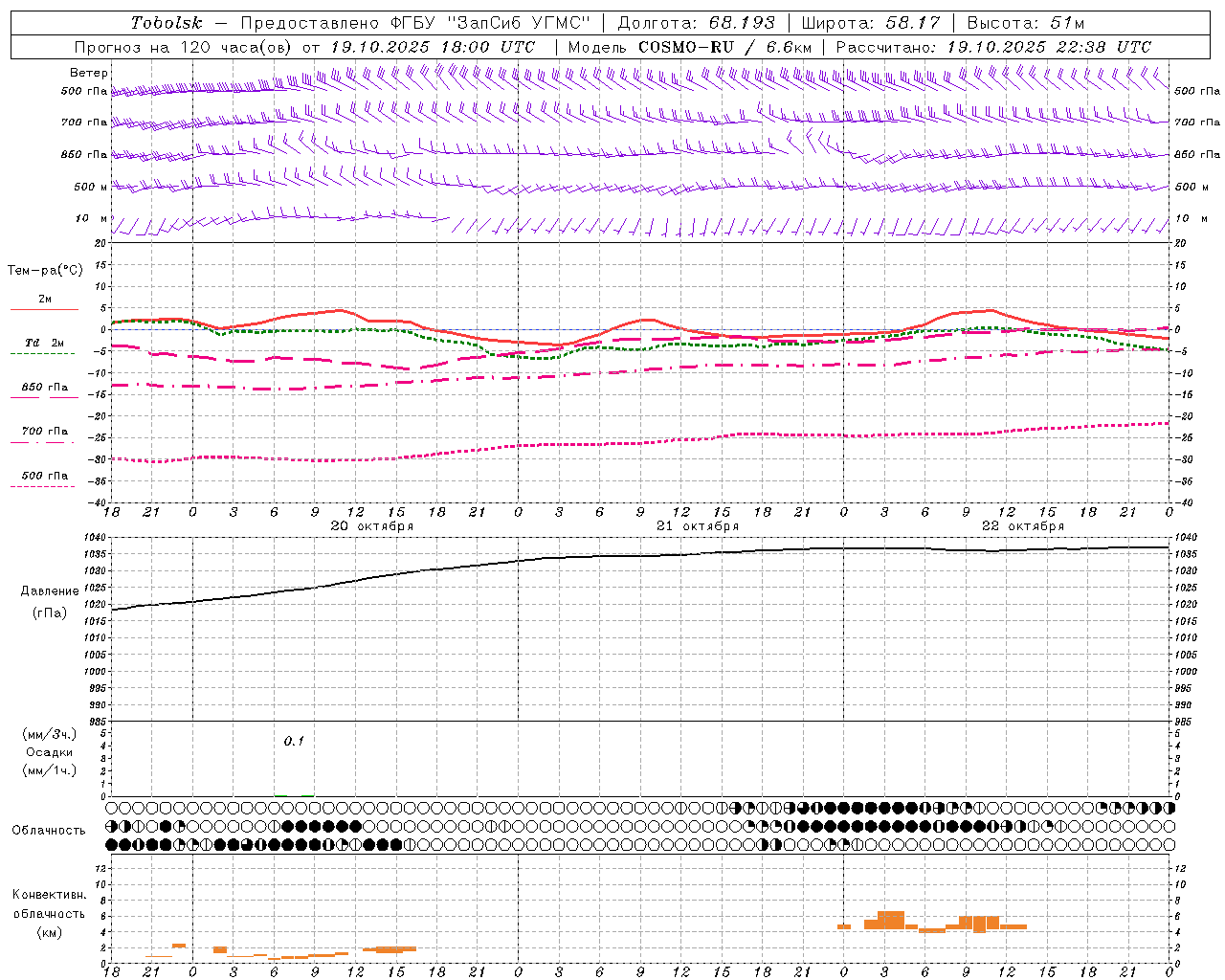The width and height of the screenshot is (1225, 980).
Task: Select the (мм/1ч.) precipitation unit label
Action: click(50, 770)
